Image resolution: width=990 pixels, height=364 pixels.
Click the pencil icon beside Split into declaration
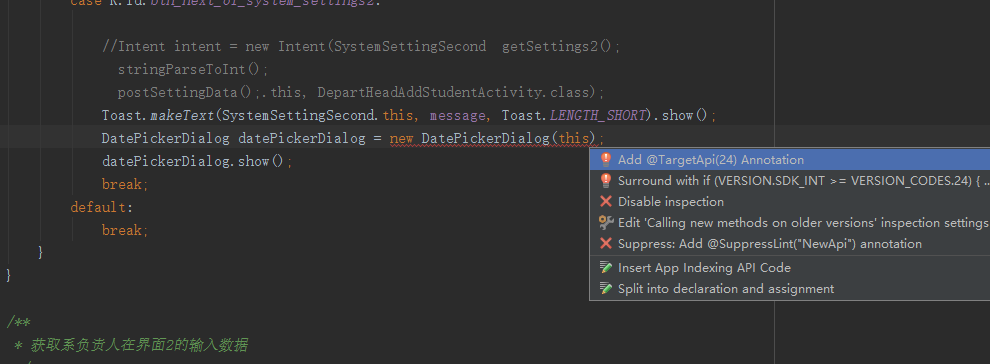[x=605, y=289]
